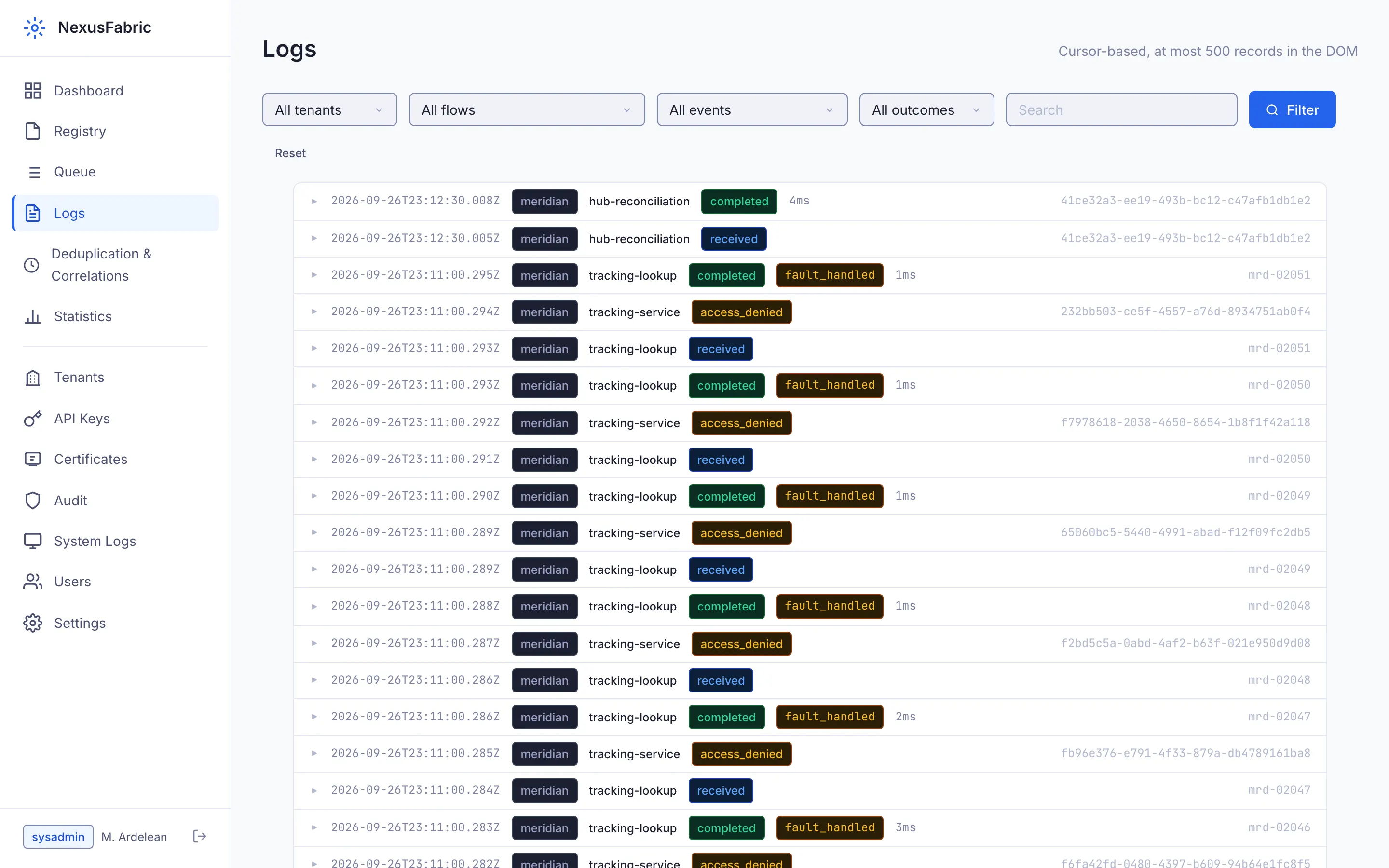Open the Dashboard menu item
The width and height of the screenshot is (1389, 868).
(115, 91)
